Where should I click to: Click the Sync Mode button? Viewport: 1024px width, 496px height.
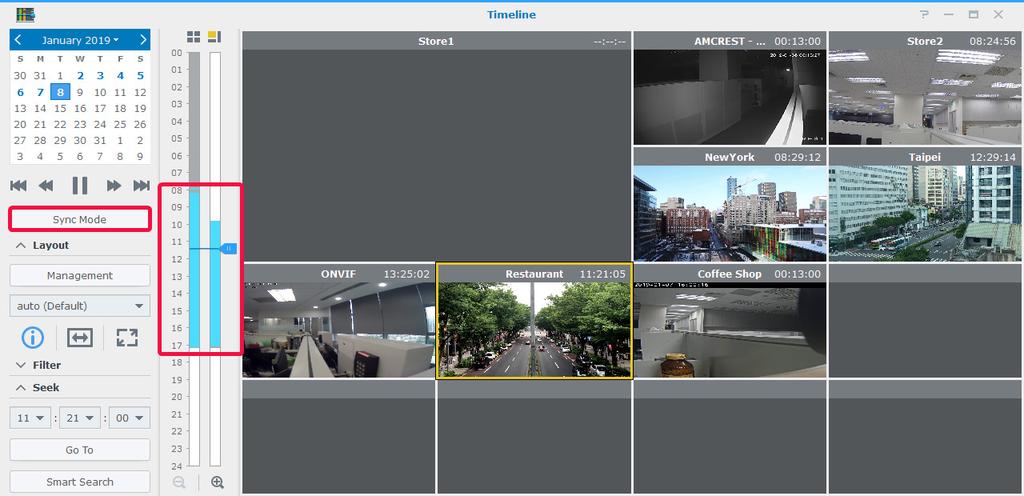80,219
